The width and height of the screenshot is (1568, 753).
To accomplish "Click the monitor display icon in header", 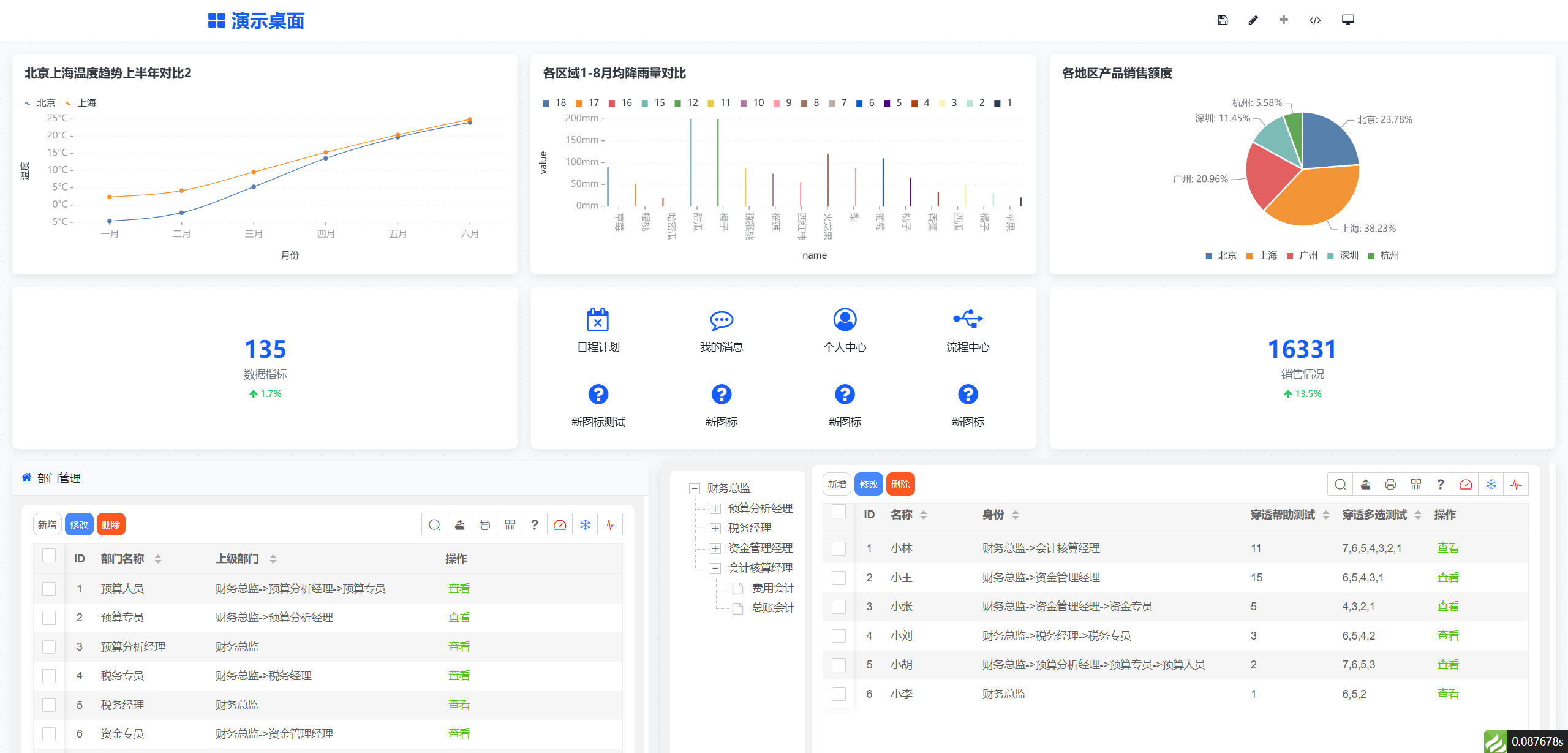I will (x=1347, y=20).
